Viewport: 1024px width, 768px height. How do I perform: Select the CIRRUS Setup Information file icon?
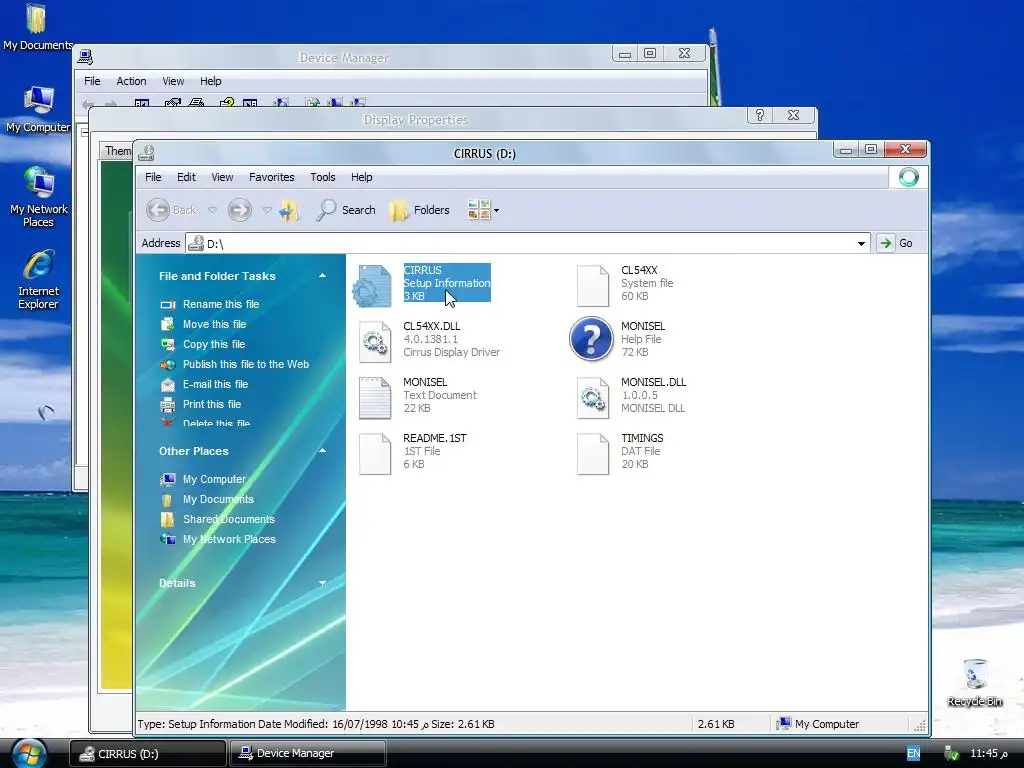click(x=373, y=285)
